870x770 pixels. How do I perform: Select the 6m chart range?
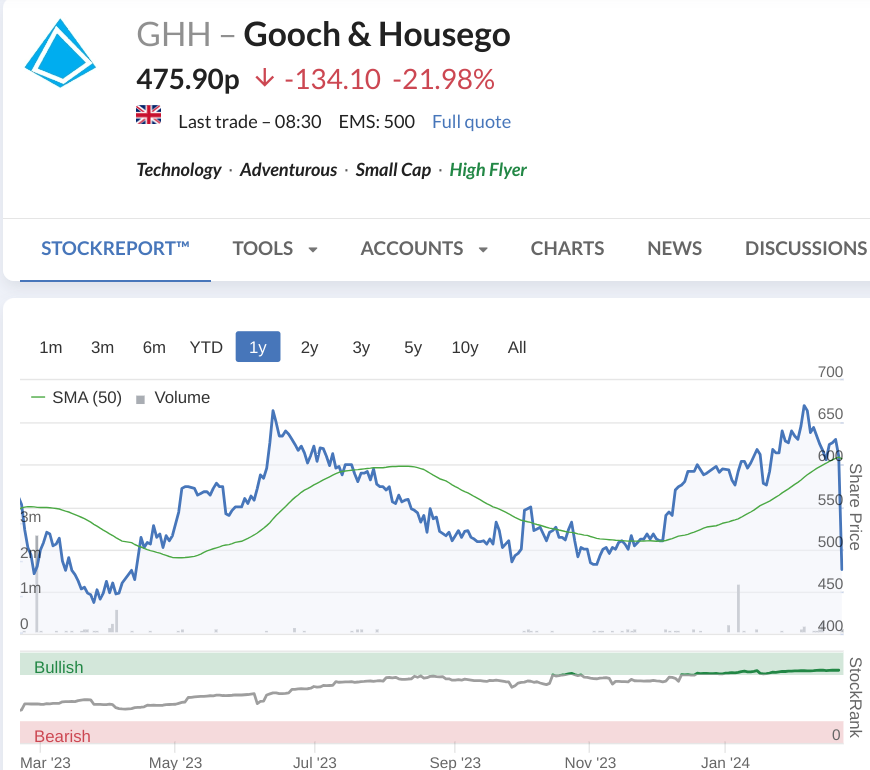coord(154,347)
